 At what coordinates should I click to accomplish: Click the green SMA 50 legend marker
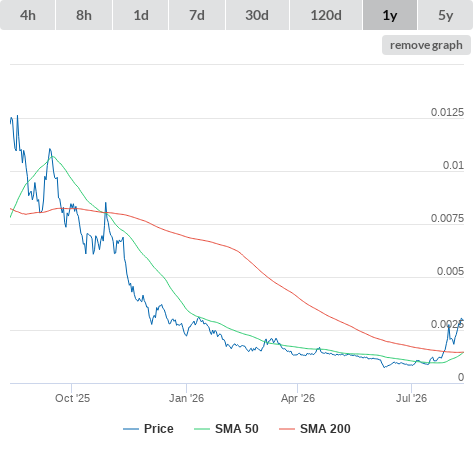pyautogui.click(x=202, y=429)
